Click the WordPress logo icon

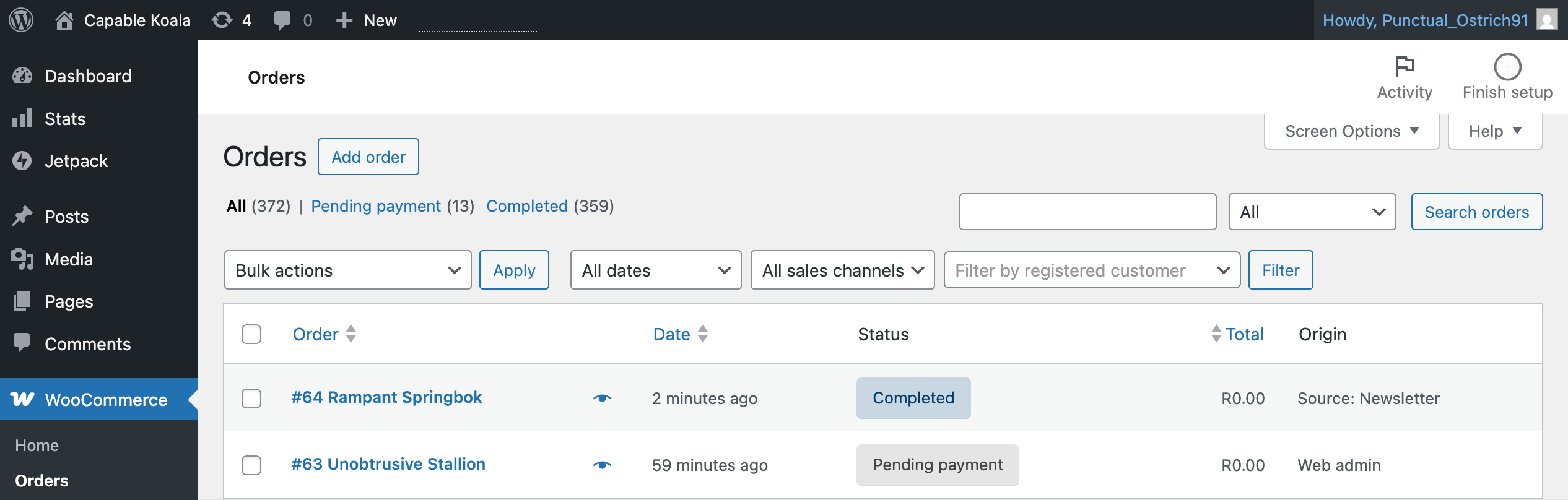(x=21, y=20)
